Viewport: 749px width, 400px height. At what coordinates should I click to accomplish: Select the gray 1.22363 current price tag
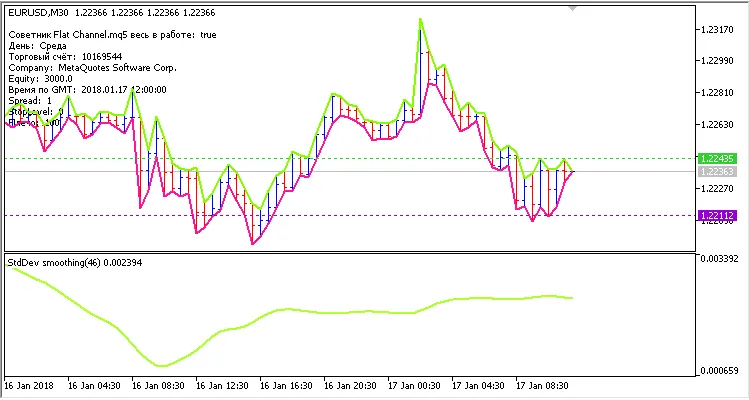(719, 172)
